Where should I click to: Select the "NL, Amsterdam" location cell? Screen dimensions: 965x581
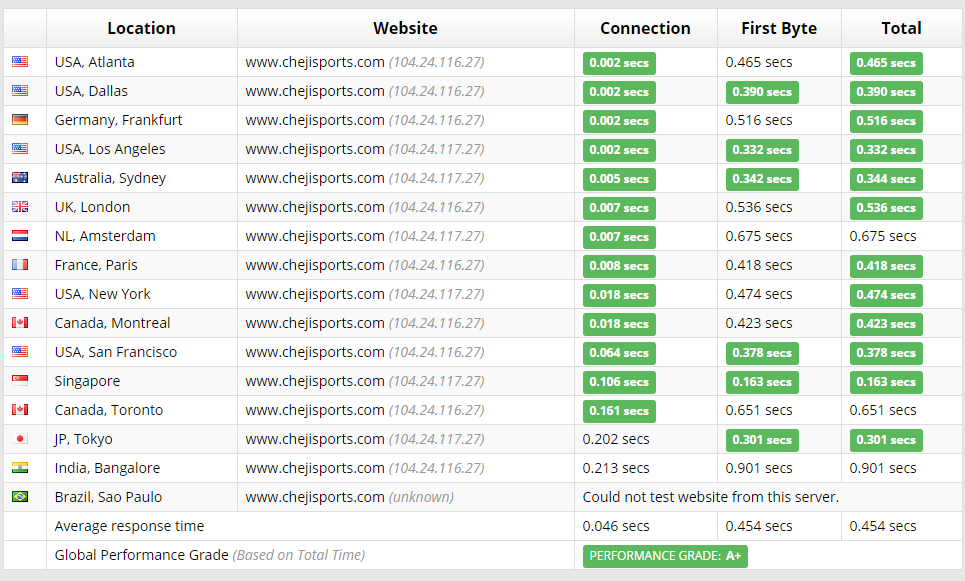pyautogui.click(x=142, y=236)
